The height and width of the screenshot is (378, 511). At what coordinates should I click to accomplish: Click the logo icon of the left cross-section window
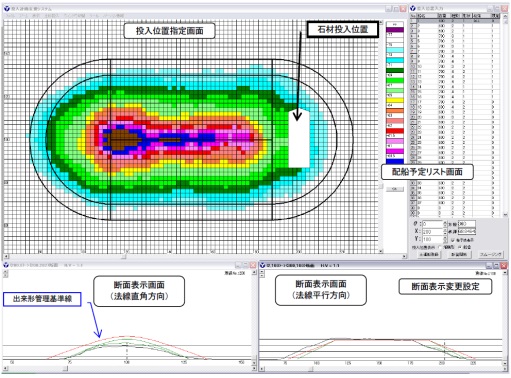(6, 265)
